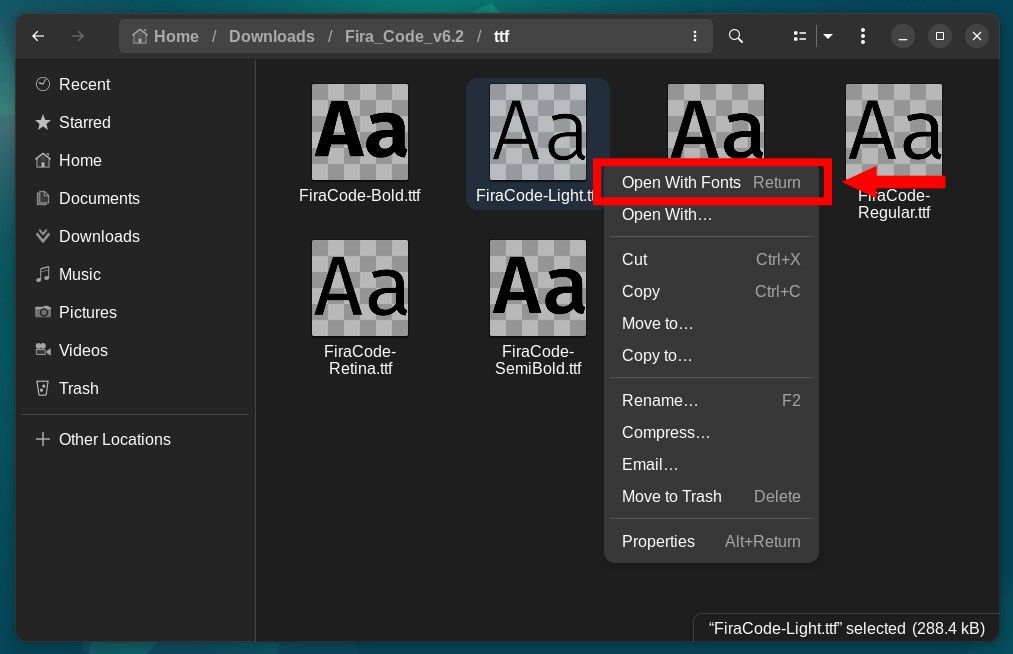This screenshot has height=654, width=1013.
Task: Click the Music note icon
Action: click(43, 274)
